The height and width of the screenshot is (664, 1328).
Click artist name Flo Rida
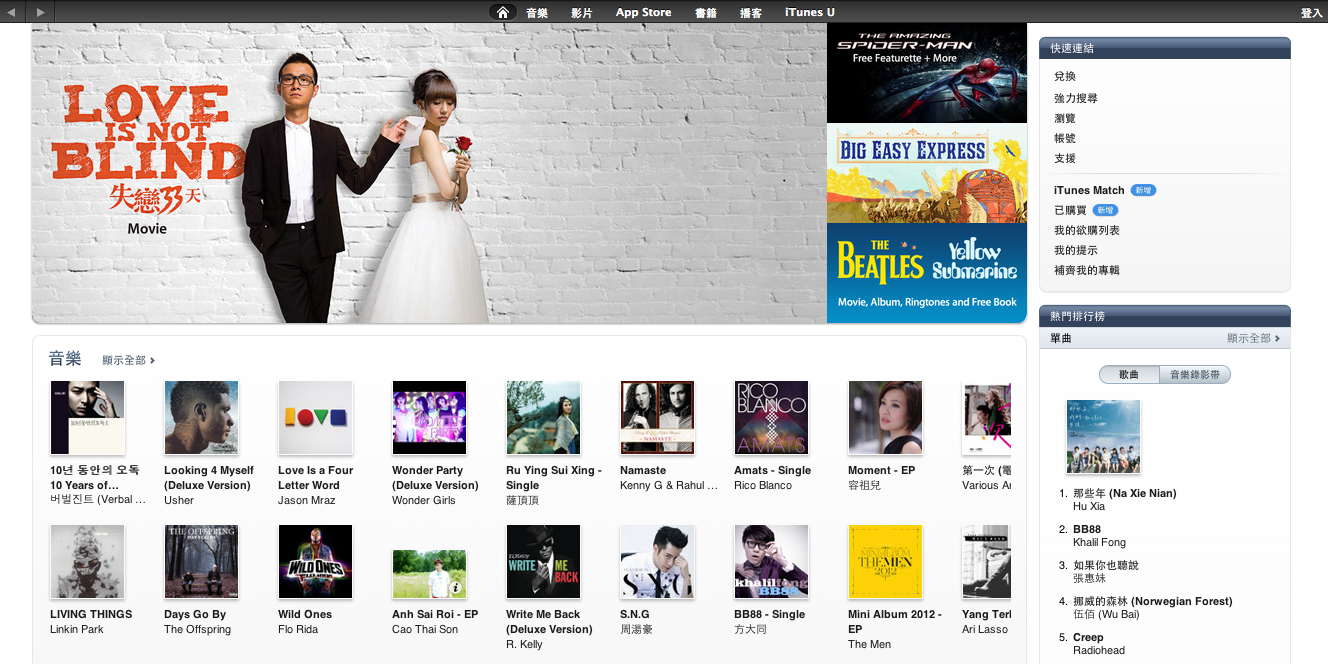[x=299, y=629]
